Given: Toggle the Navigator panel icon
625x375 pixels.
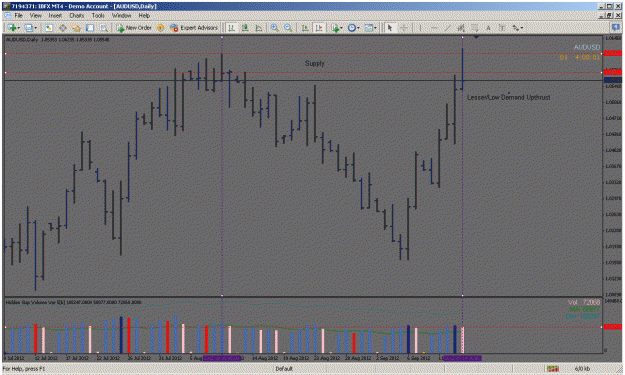Looking at the screenshot, I should point(76,28).
